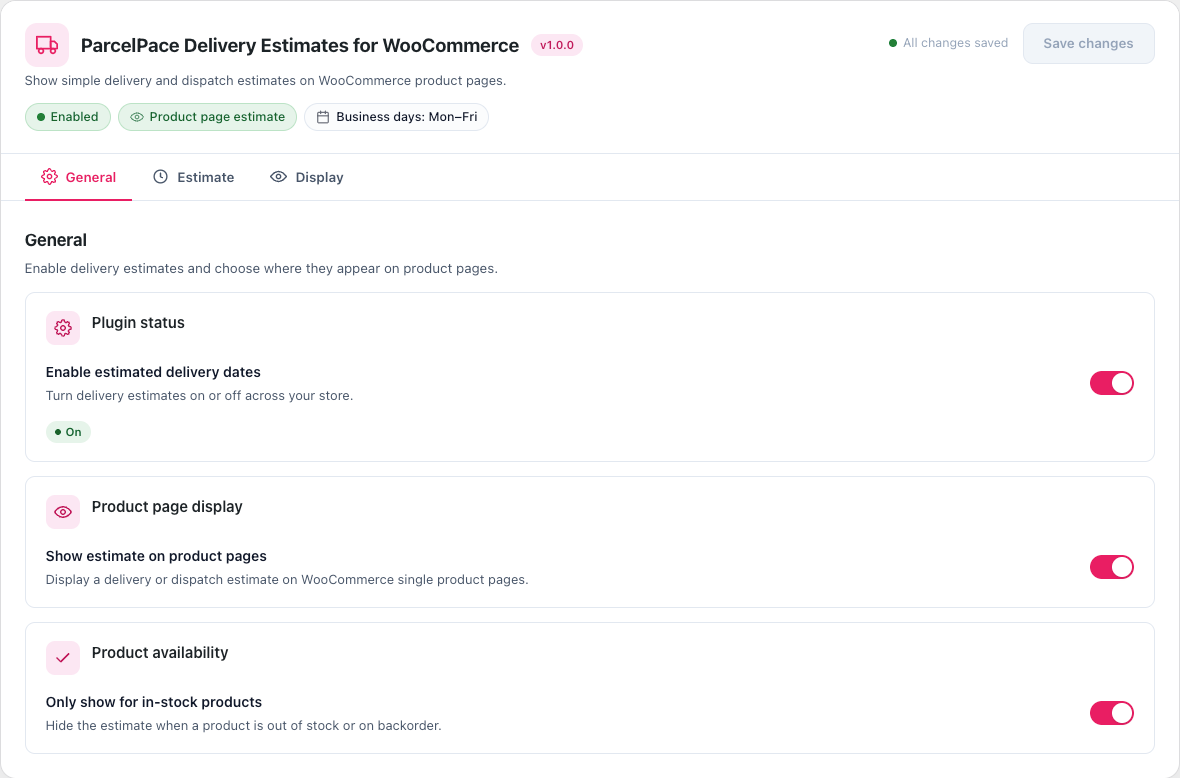Click the All changes saved status text
Screen dimensions: 1180x778
pyautogui.click(x=955, y=43)
